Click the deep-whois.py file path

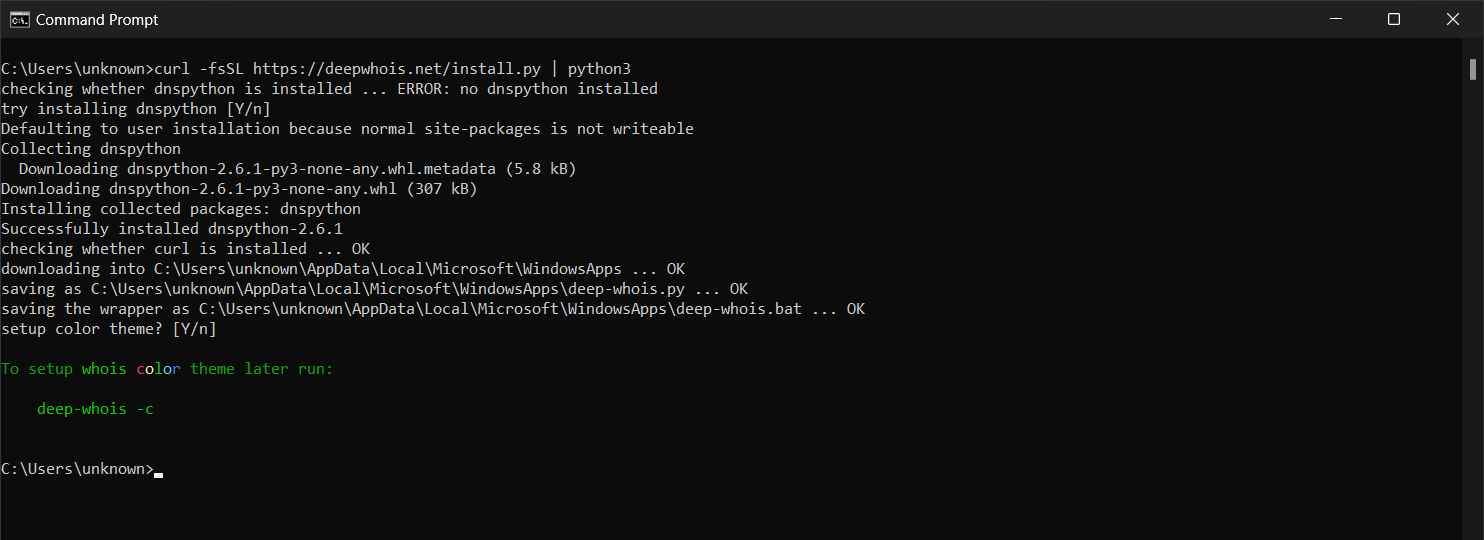coord(385,289)
